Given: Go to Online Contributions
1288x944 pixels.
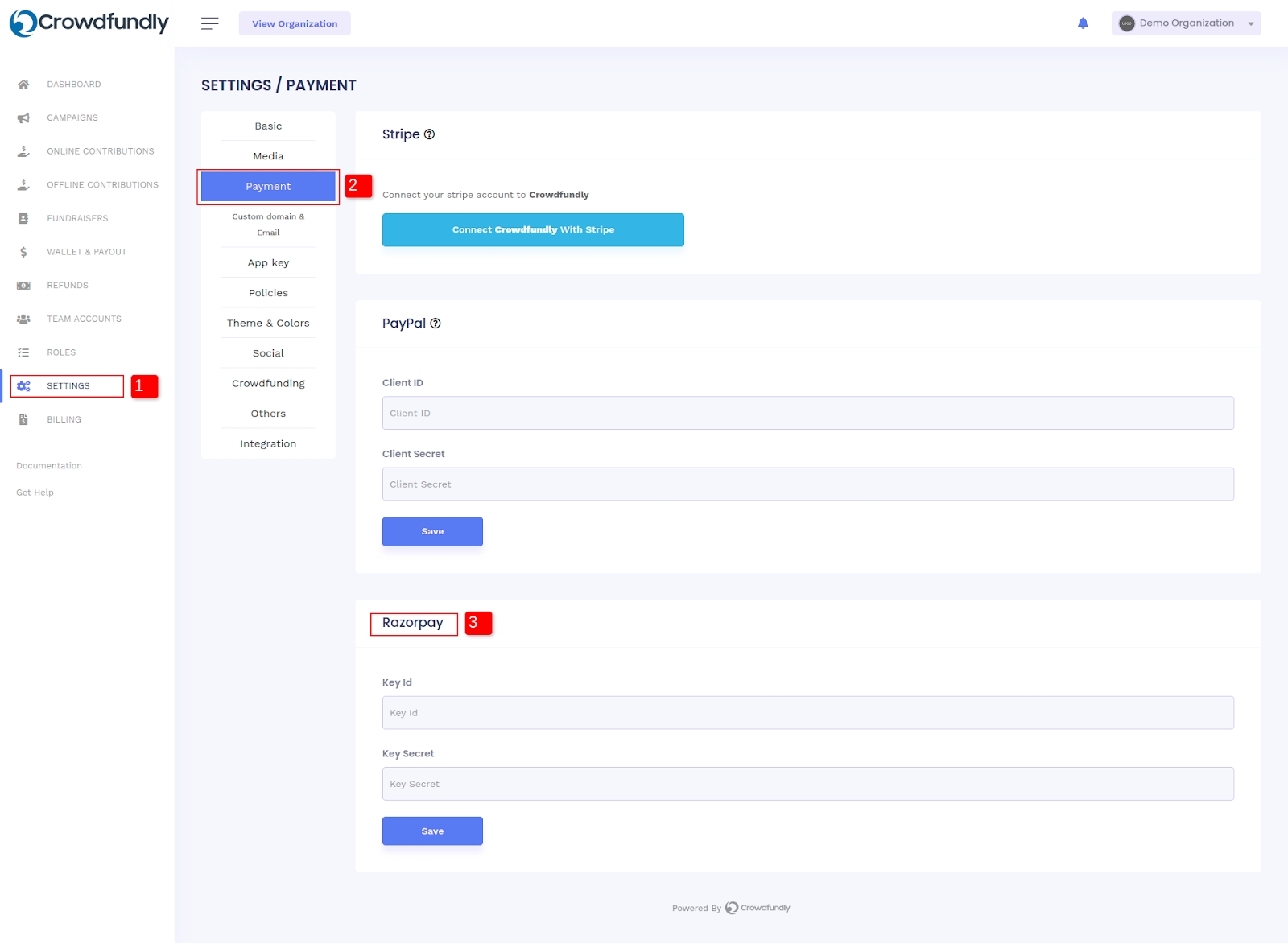Looking at the screenshot, I should click(101, 151).
